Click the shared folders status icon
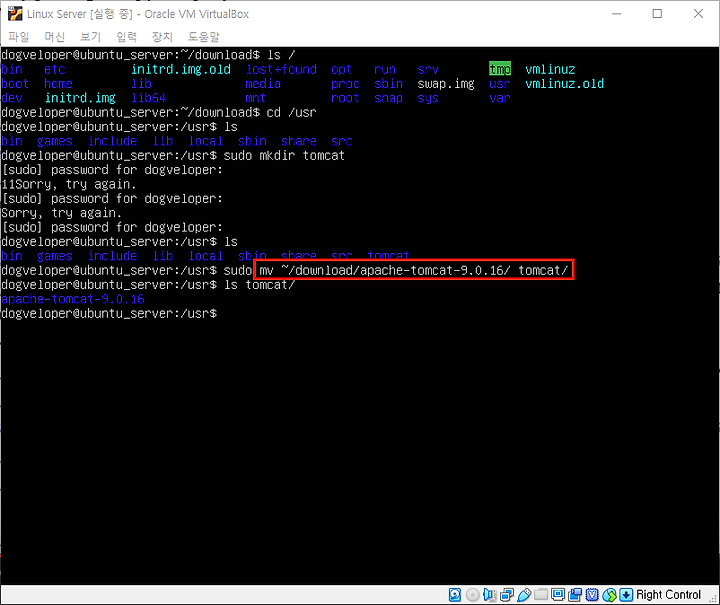 (x=541, y=595)
